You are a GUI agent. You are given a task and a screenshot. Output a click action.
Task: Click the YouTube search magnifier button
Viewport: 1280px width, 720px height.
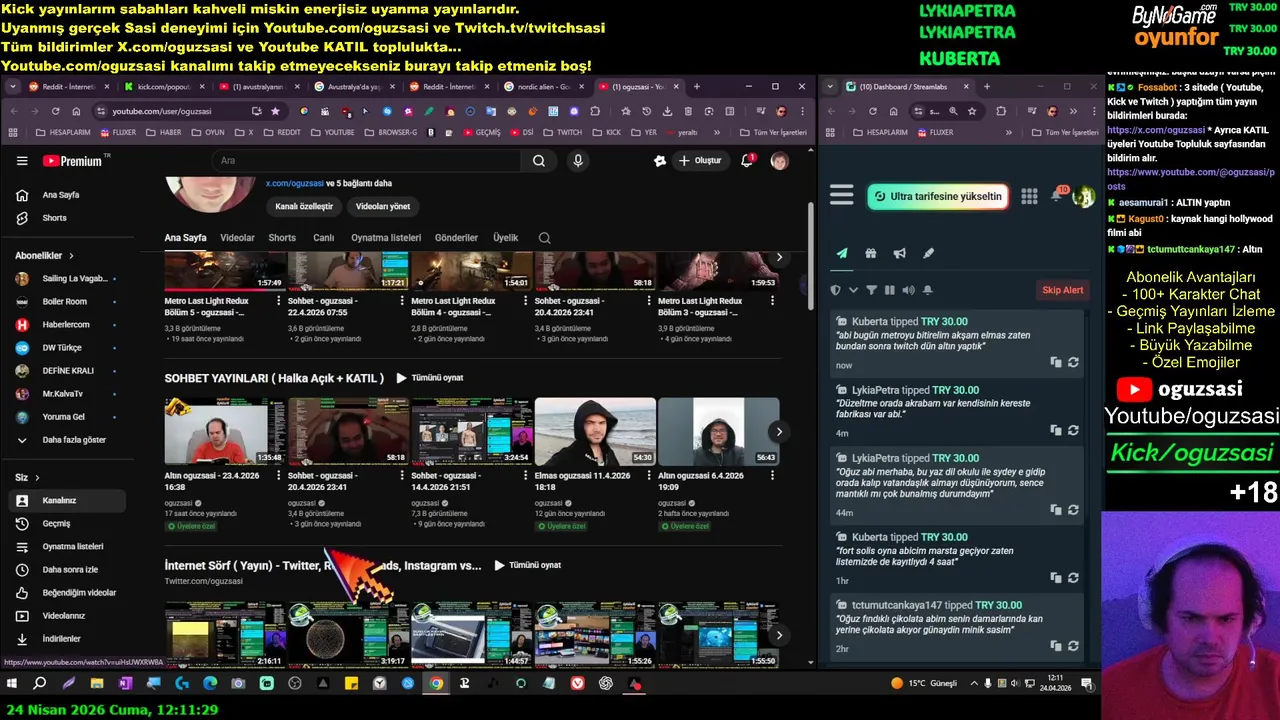click(539, 160)
